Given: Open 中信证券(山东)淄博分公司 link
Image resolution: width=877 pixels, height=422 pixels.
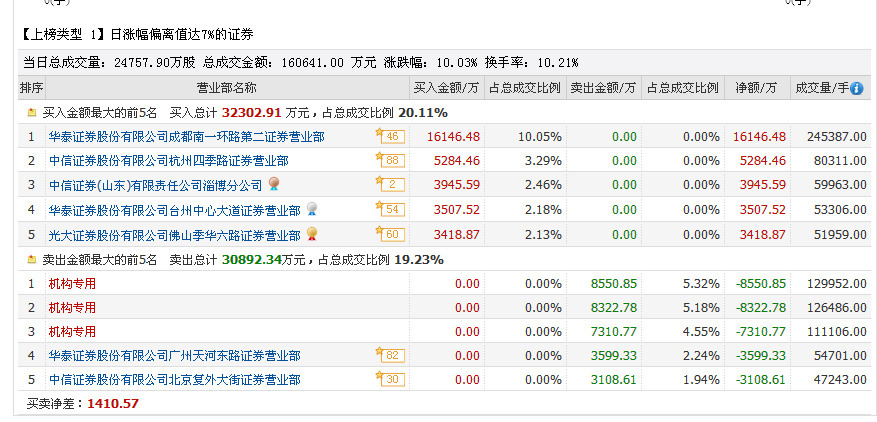Looking at the screenshot, I should tap(155, 185).
